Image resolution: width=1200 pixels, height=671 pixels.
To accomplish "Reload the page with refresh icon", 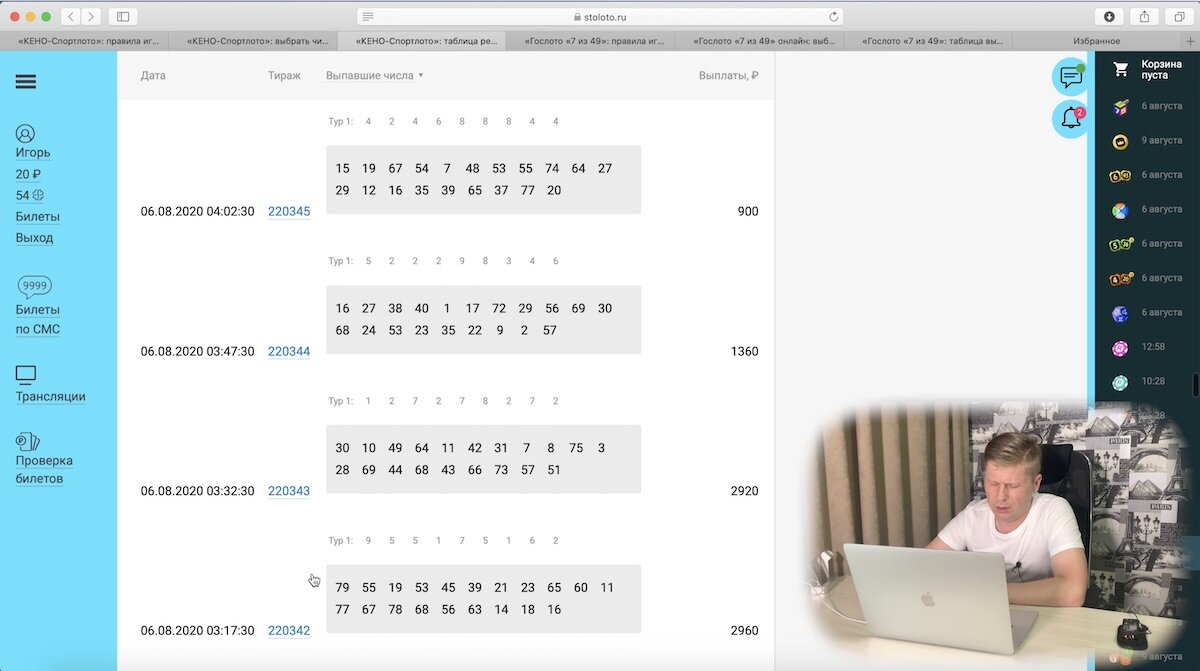I will 833,16.
